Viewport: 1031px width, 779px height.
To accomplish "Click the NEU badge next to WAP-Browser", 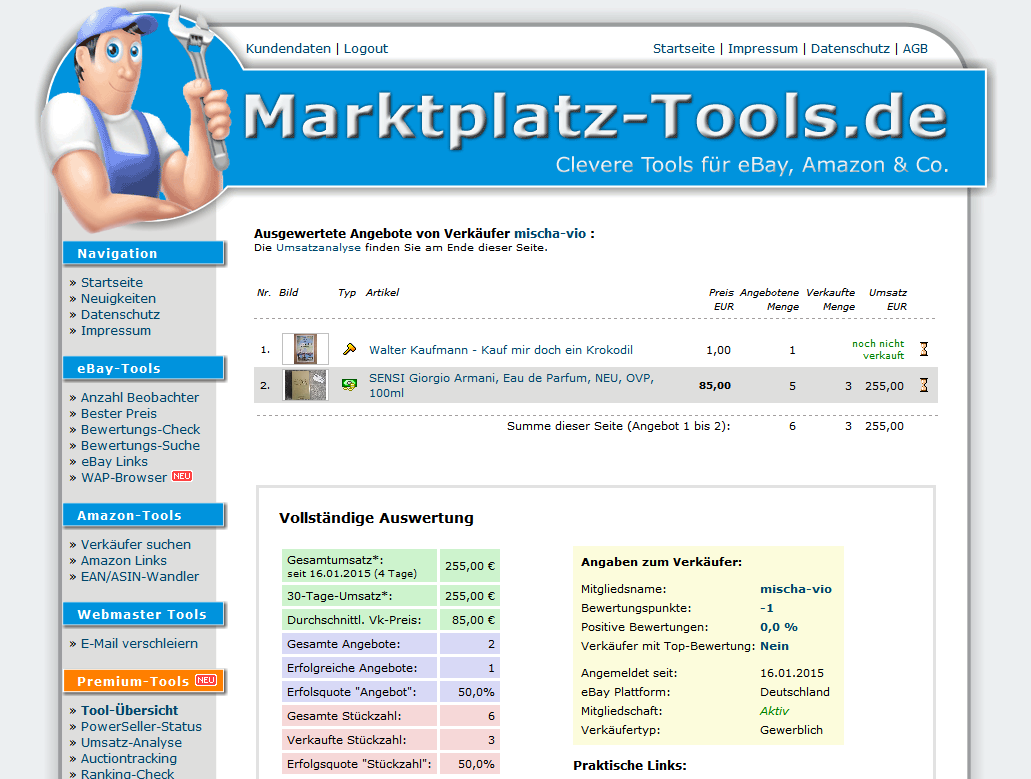I will tap(182, 477).
